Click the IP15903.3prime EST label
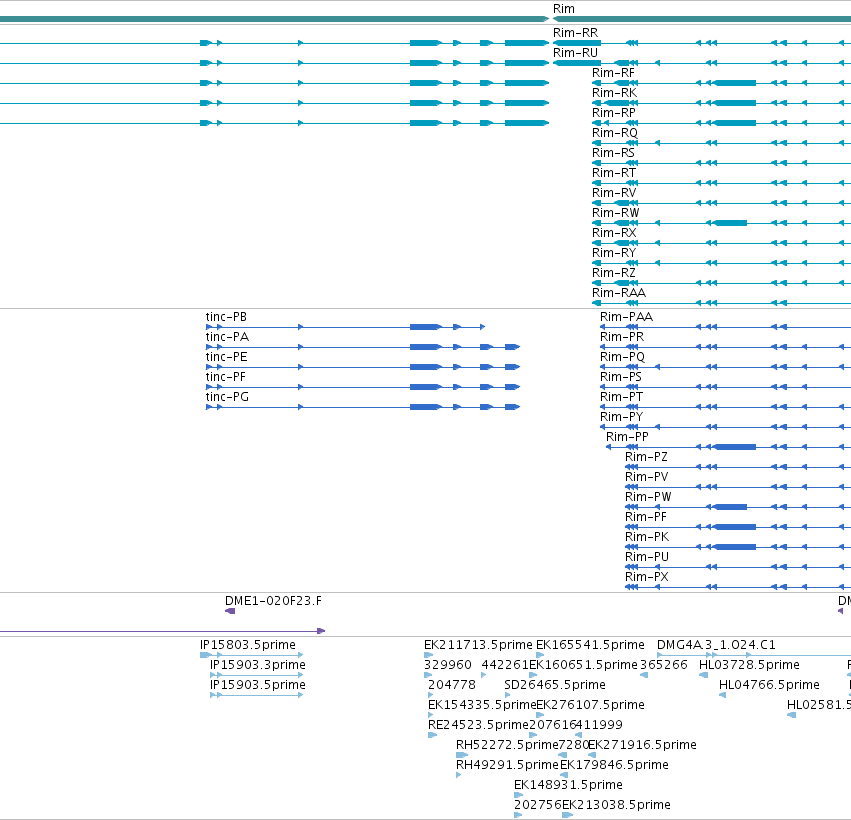 click(x=257, y=665)
